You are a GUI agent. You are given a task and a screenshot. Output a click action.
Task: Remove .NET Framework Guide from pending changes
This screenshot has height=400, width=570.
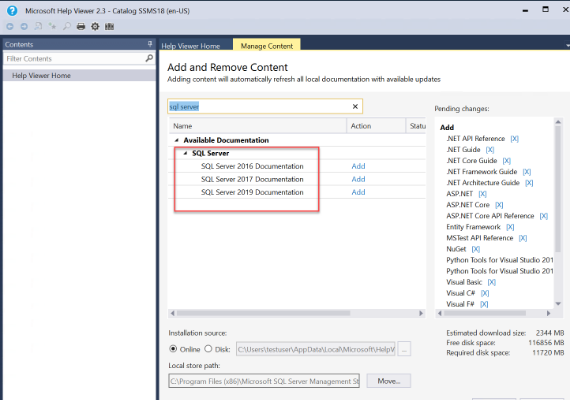coord(527,172)
